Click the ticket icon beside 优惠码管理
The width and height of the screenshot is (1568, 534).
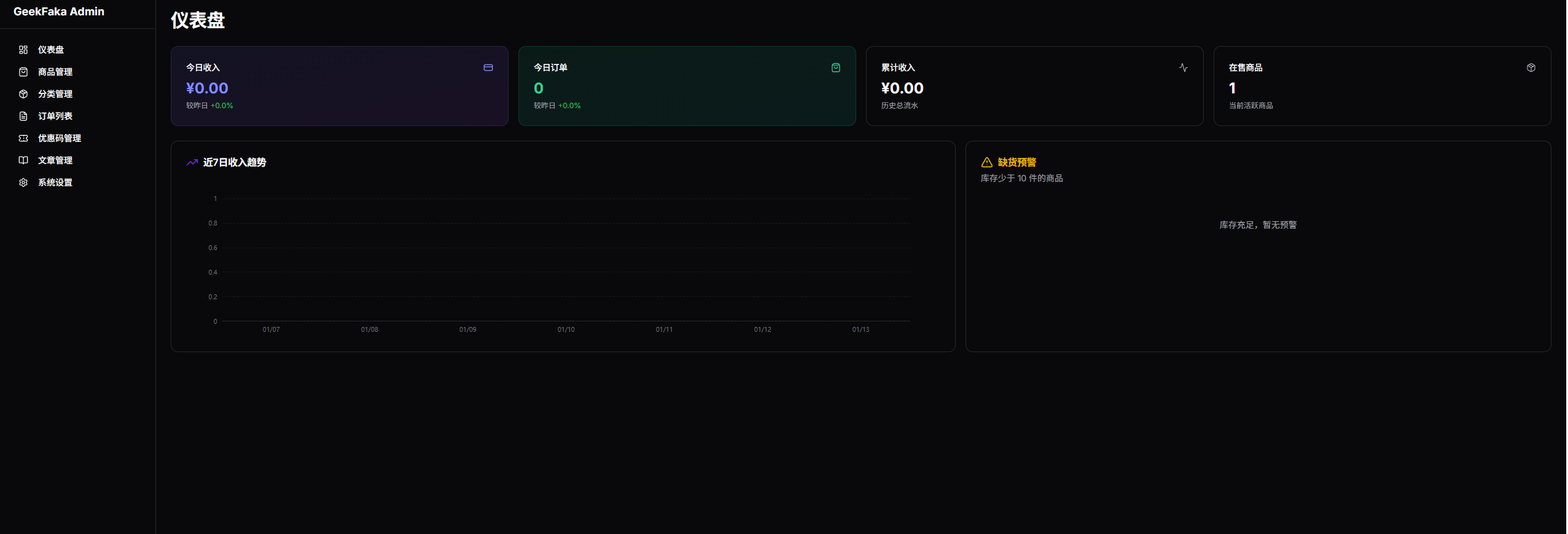tap(23, 138)
